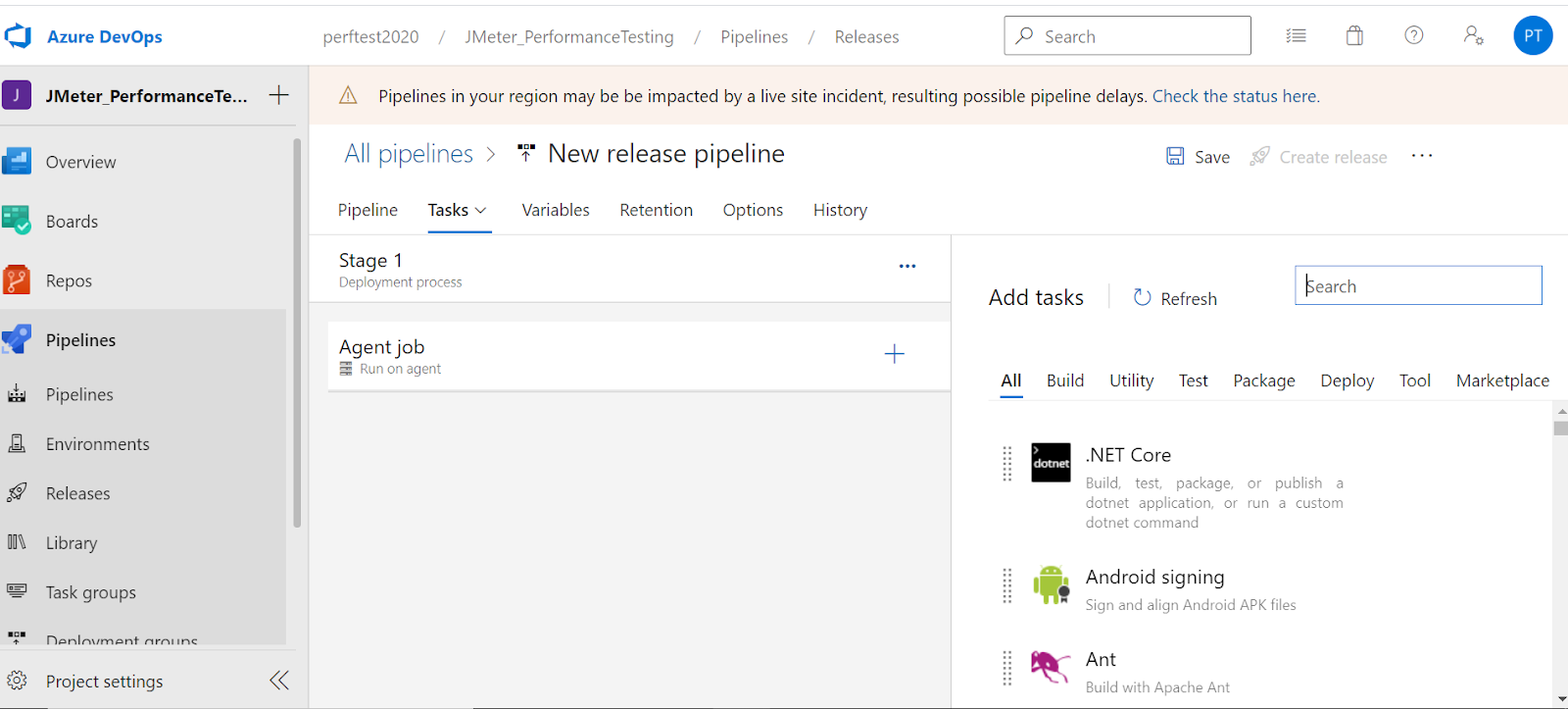Expand the breadcrumb chevron after All pipelines
Image resolution: width=1568 pixels, height=709 pixels.
click(491, 154)
